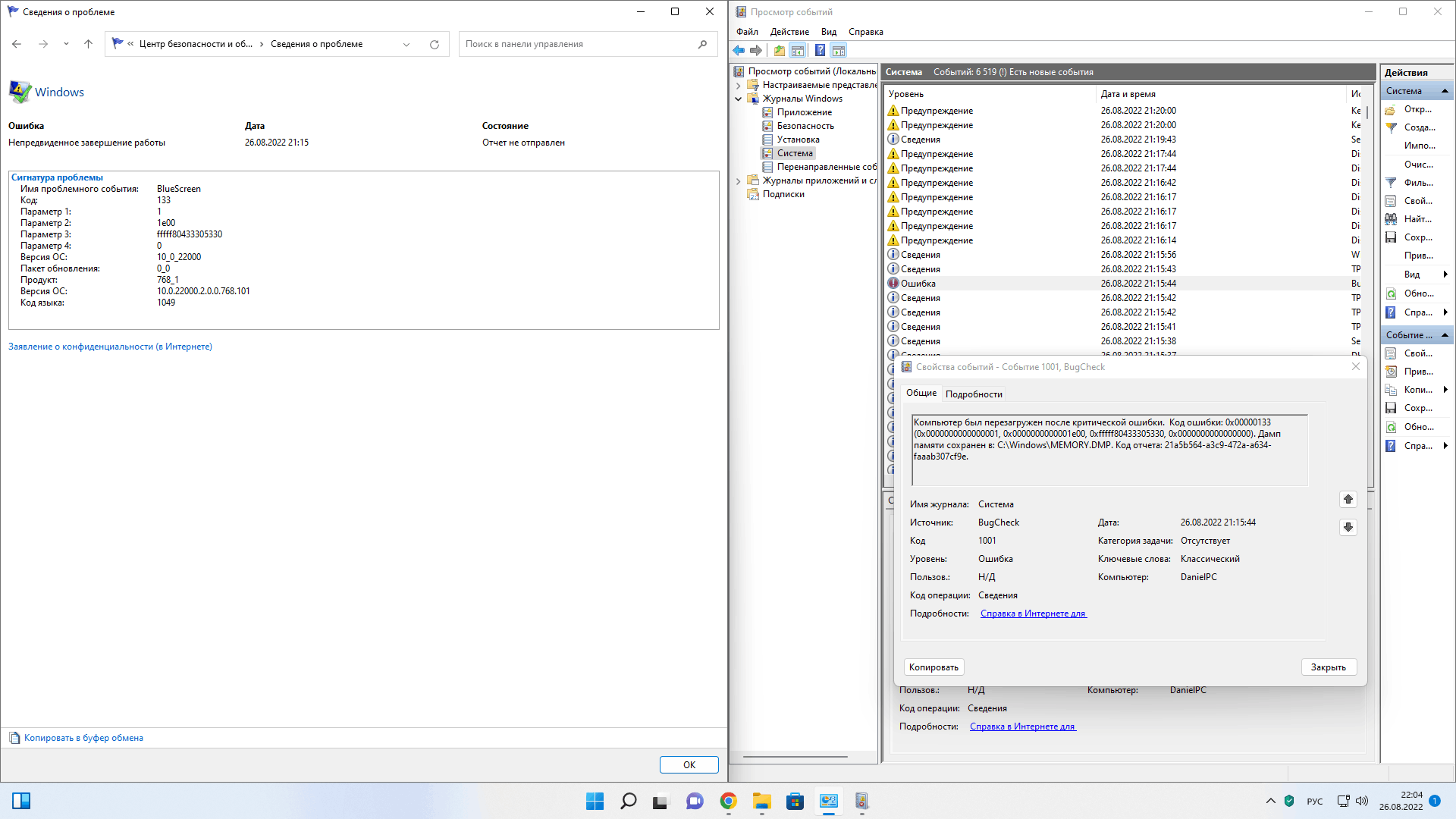
Task: Switch to the Подробности tab in event properties
Action: point(974,394)
